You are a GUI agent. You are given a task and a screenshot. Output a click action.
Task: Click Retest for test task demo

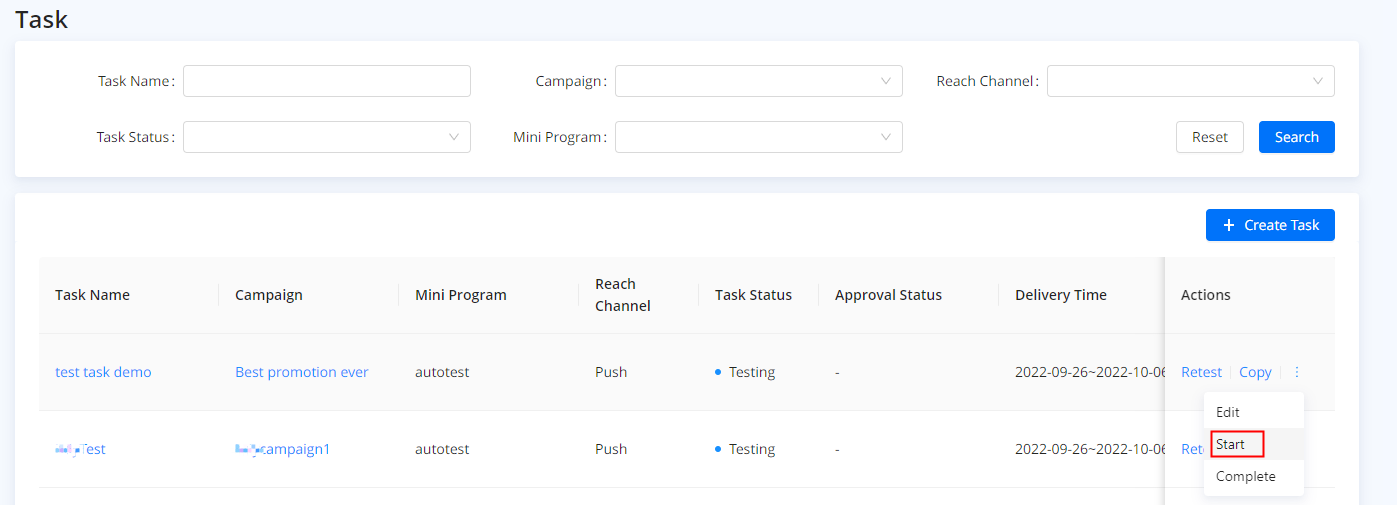(1201, 372)
